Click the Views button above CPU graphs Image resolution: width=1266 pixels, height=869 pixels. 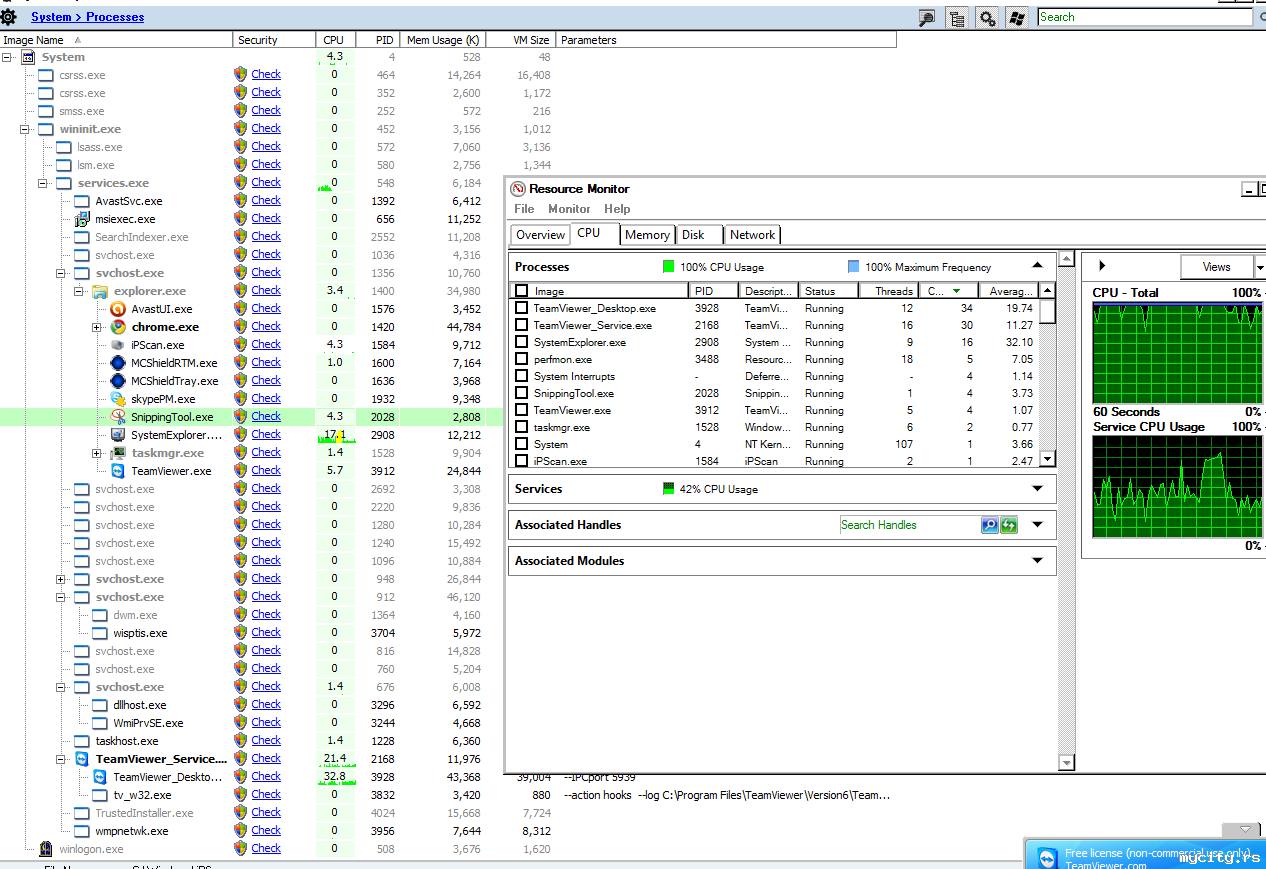1216,267
